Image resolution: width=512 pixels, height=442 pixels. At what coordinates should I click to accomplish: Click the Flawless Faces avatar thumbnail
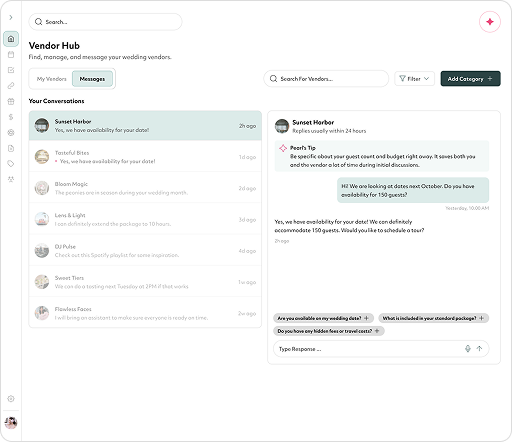coord(42,313)
